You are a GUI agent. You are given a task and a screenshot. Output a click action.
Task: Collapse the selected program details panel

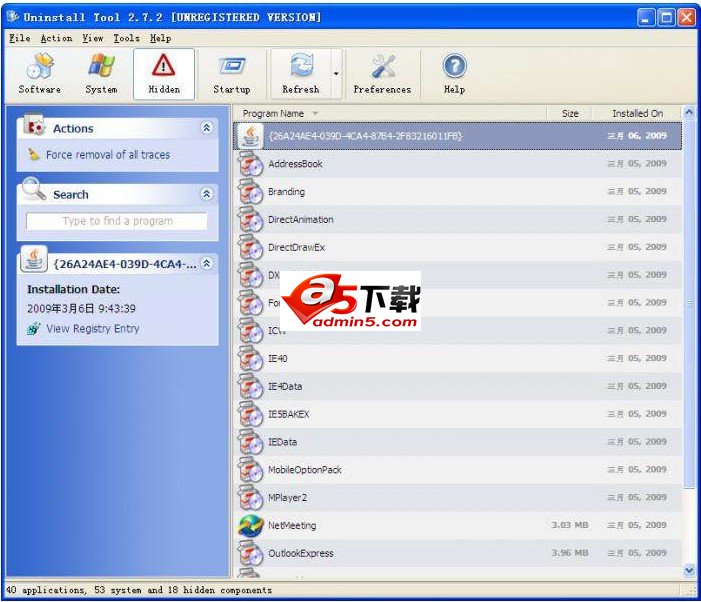[206, 263]
